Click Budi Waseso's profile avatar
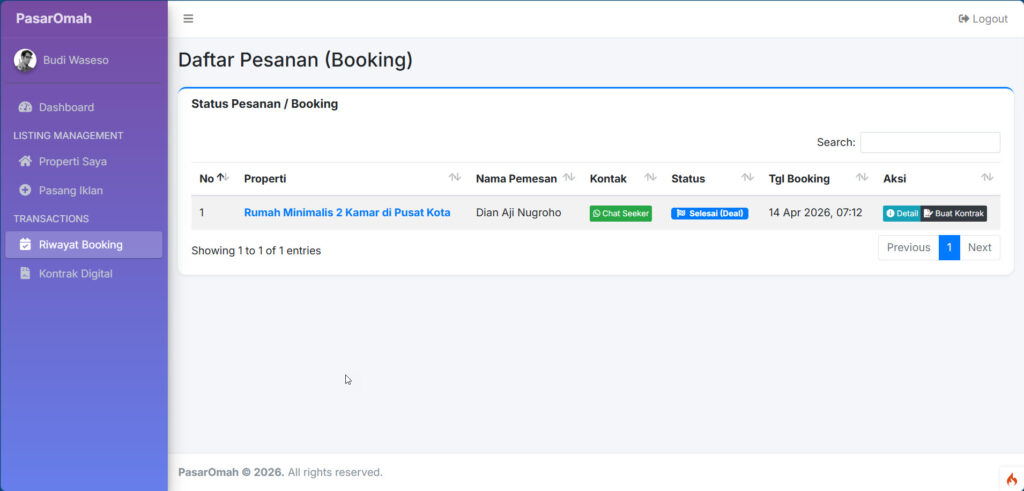This screenshot has width=1024, height=491. coord(25,60)
